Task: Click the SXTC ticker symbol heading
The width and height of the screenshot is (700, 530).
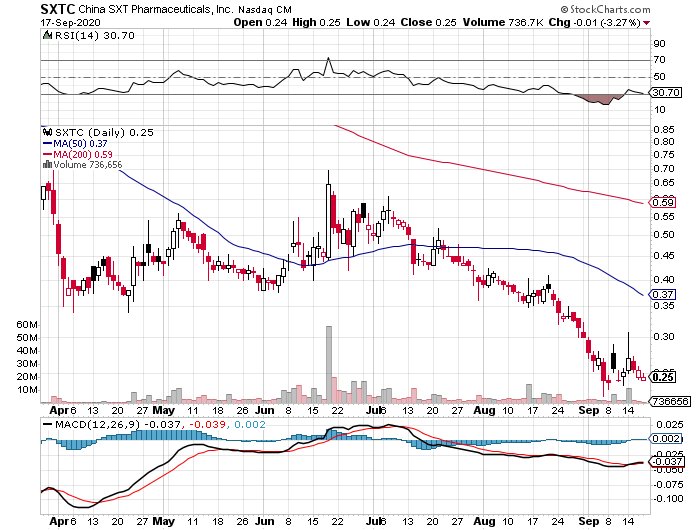Action: (58, 9)
